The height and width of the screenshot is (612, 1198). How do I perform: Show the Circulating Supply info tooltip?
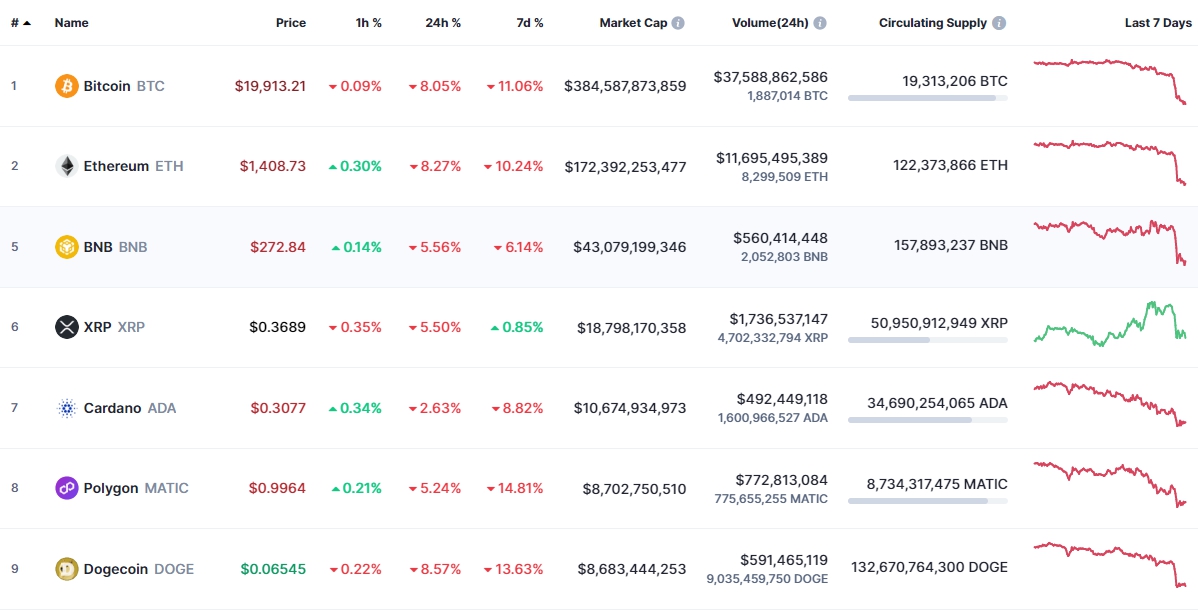point(999,23)
